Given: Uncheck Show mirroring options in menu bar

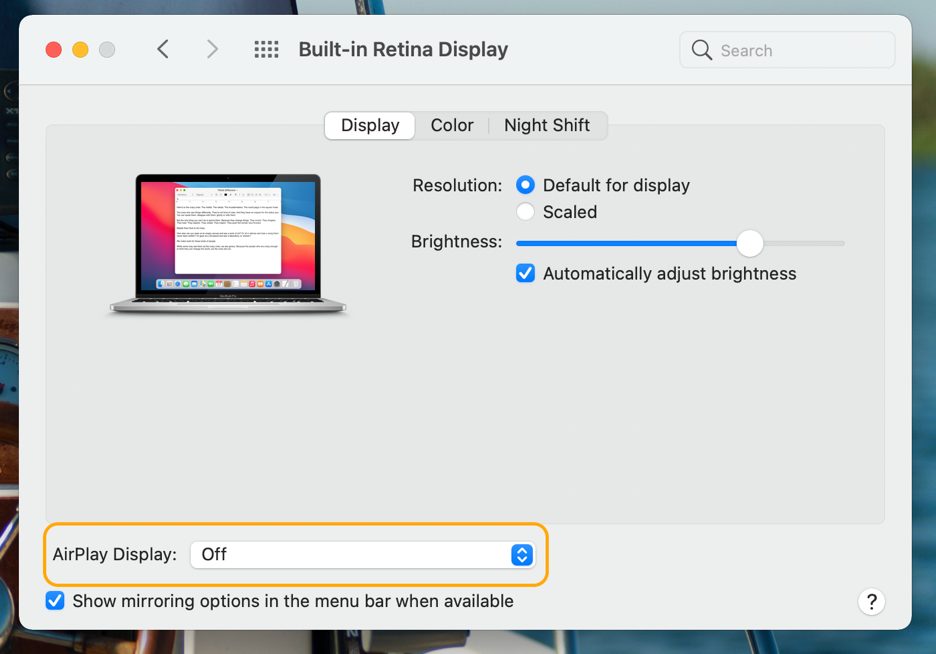Looking at the screenshot, I should (55, 601).
